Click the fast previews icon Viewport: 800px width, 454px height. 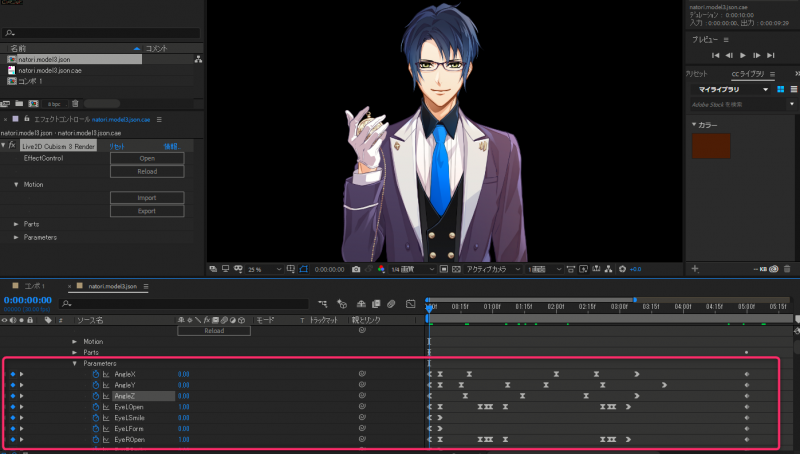click(x=583, y=269)
